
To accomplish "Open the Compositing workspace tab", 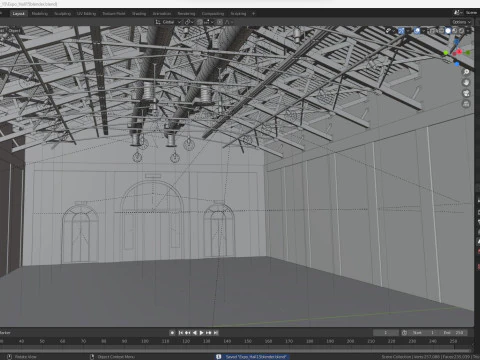I will [x=213, y=14].
